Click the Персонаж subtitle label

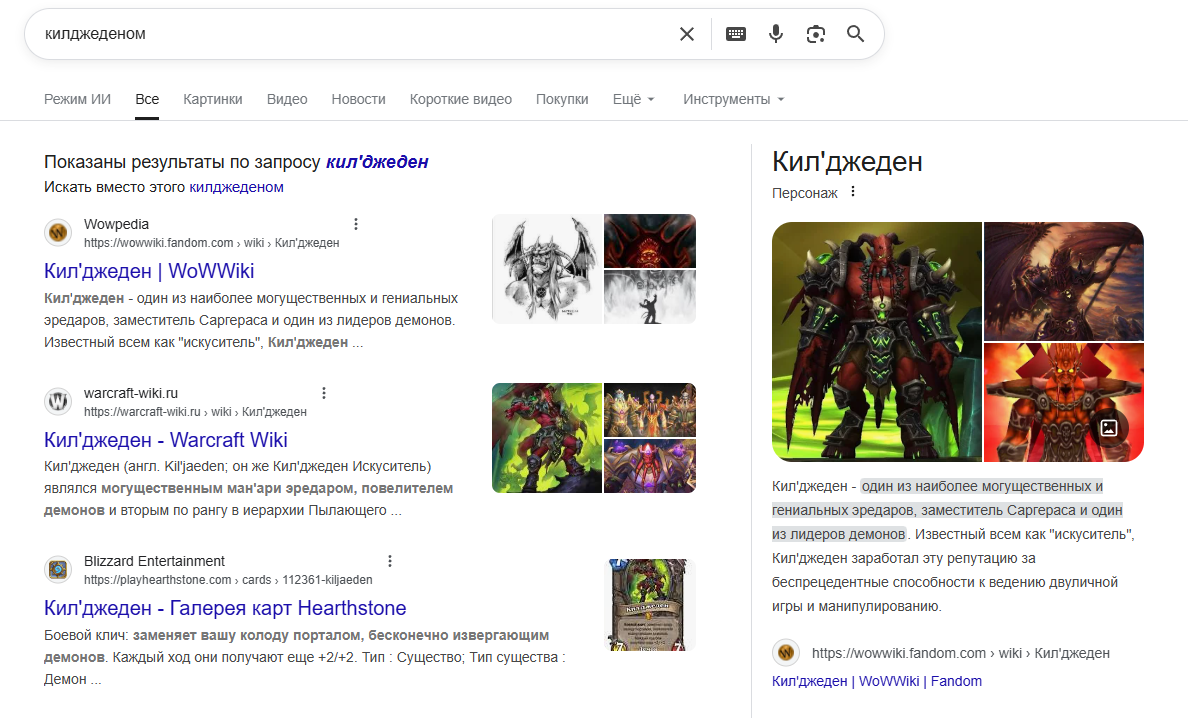click(x=805, y=193)
